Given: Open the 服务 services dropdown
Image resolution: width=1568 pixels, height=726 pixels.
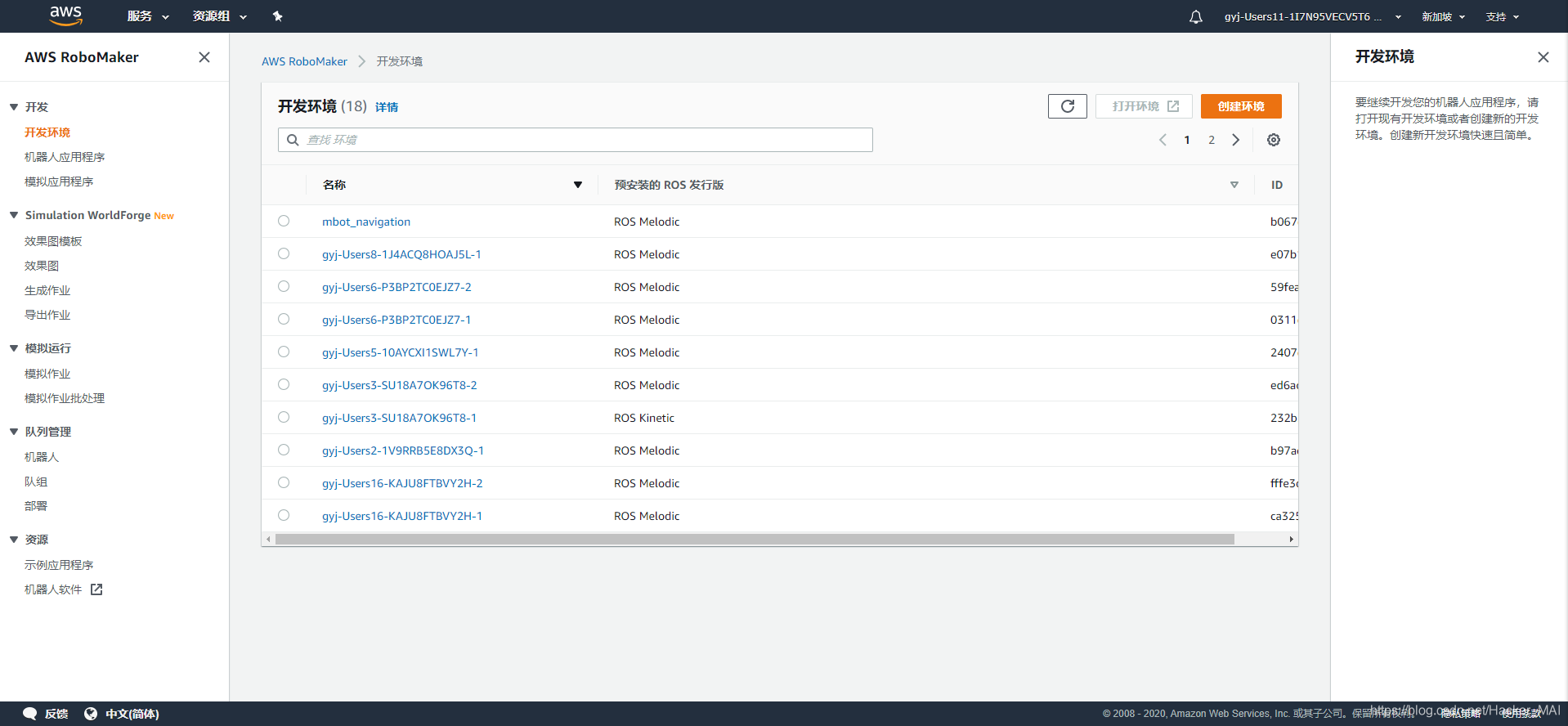Looking at the screenshot, I should [x=148, y=16].
